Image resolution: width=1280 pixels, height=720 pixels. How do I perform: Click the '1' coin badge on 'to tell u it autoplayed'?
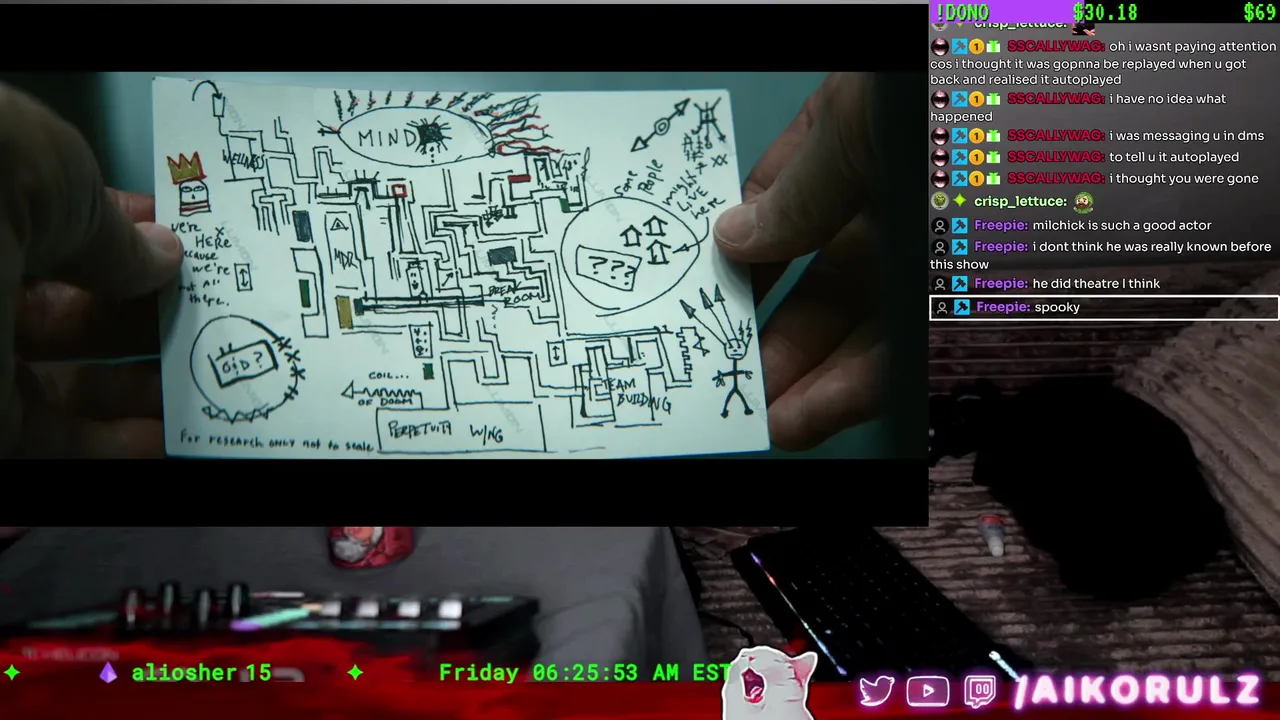click(976, 157)
